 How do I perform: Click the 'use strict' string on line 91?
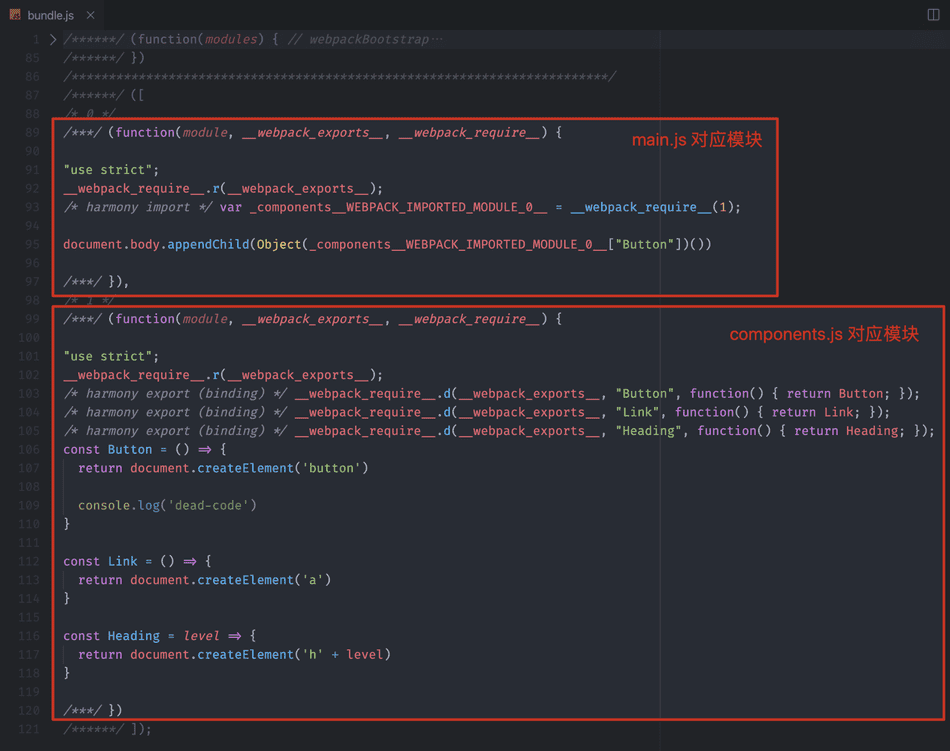coord(111,170)
